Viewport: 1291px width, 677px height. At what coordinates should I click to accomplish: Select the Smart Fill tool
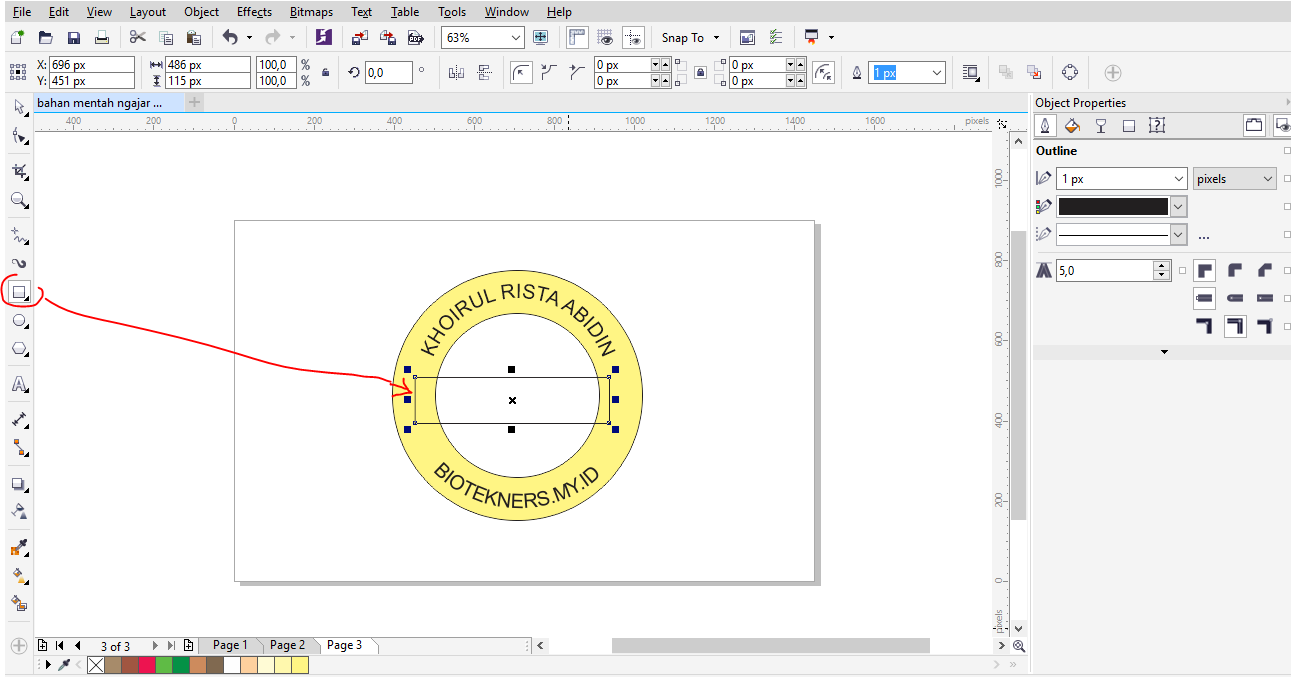(x=19, y=603)
